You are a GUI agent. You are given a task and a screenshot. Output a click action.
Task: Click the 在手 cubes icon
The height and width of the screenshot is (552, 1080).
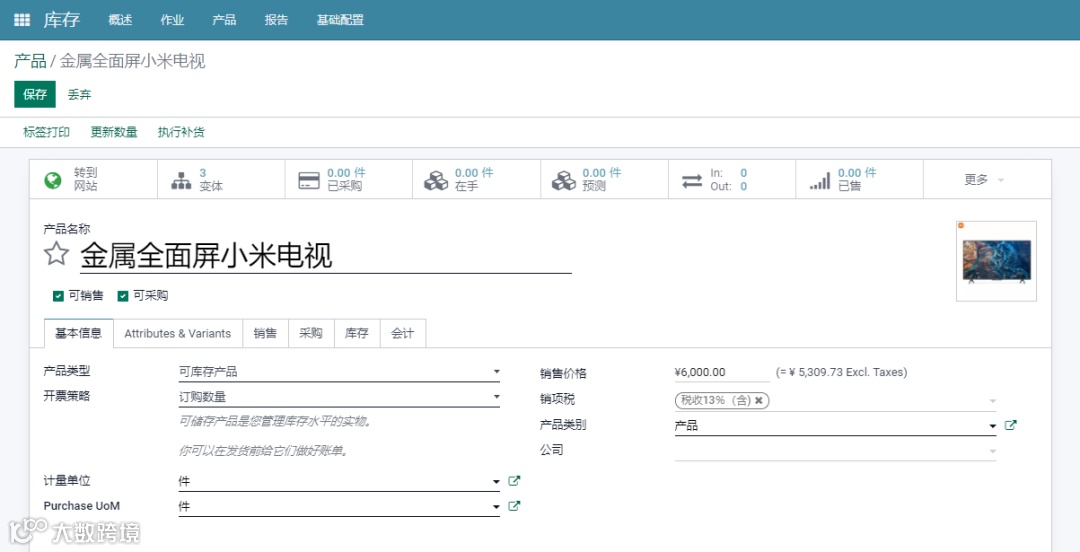pyautogui.click(x=436, y=181)
